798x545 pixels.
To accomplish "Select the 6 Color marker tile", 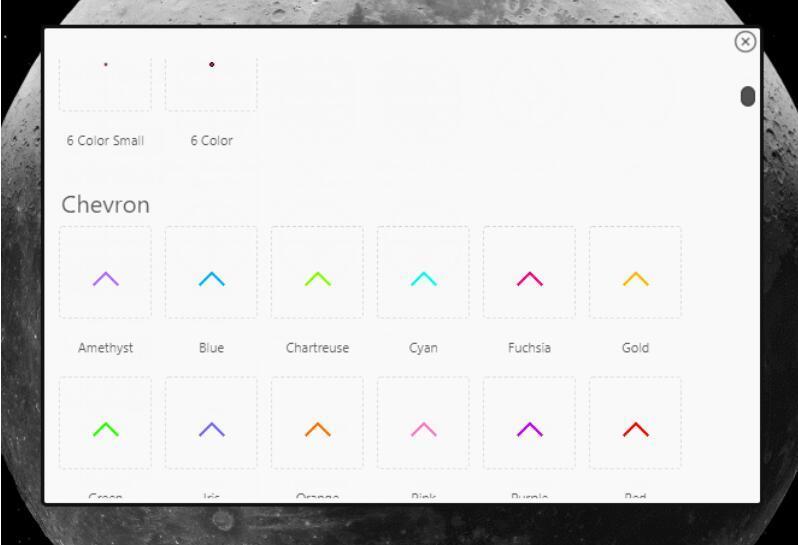I will (x=211, y=84).
